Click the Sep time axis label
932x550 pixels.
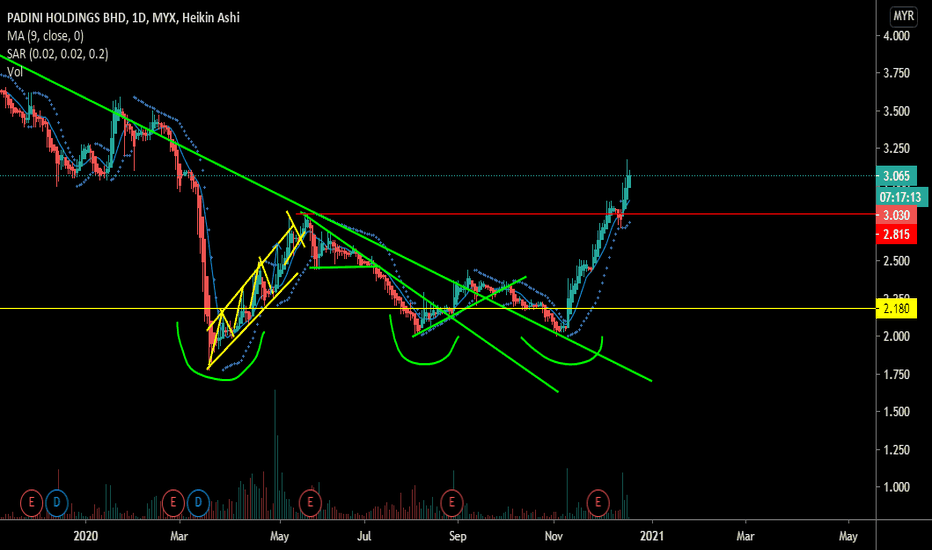(x=458, y=536)
